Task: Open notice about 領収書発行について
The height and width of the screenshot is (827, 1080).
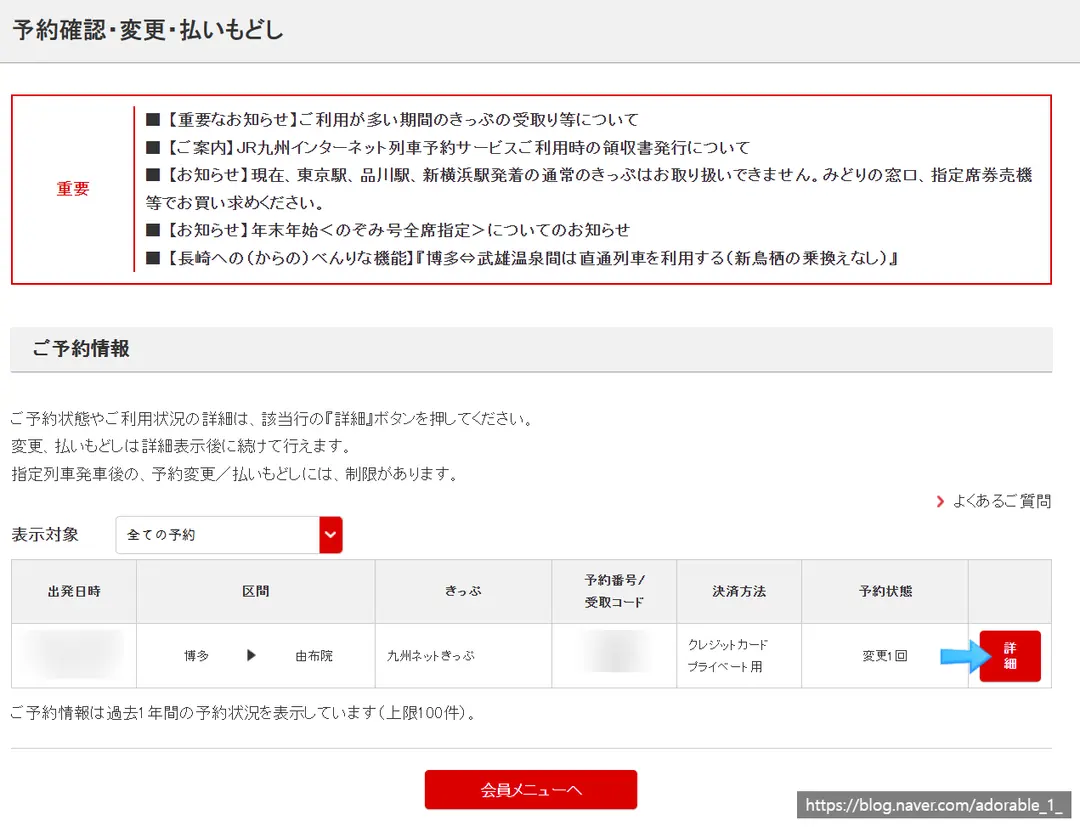Action: (459, 147)
